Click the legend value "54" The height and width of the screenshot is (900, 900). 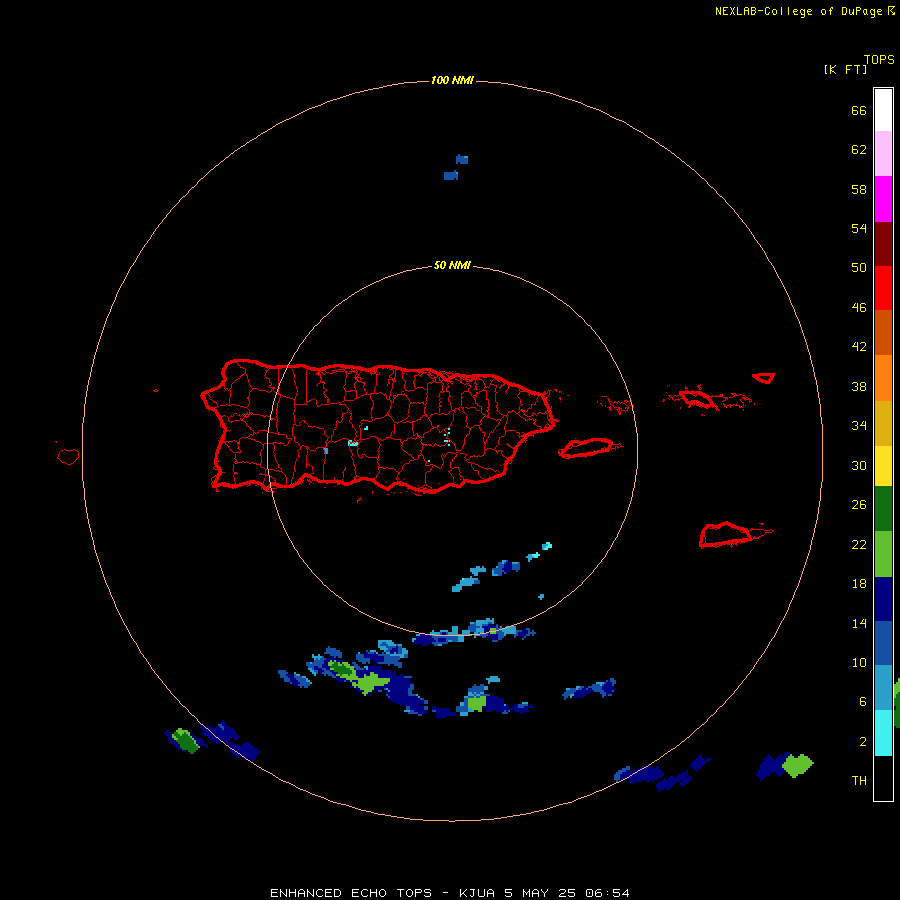[859, 228]
